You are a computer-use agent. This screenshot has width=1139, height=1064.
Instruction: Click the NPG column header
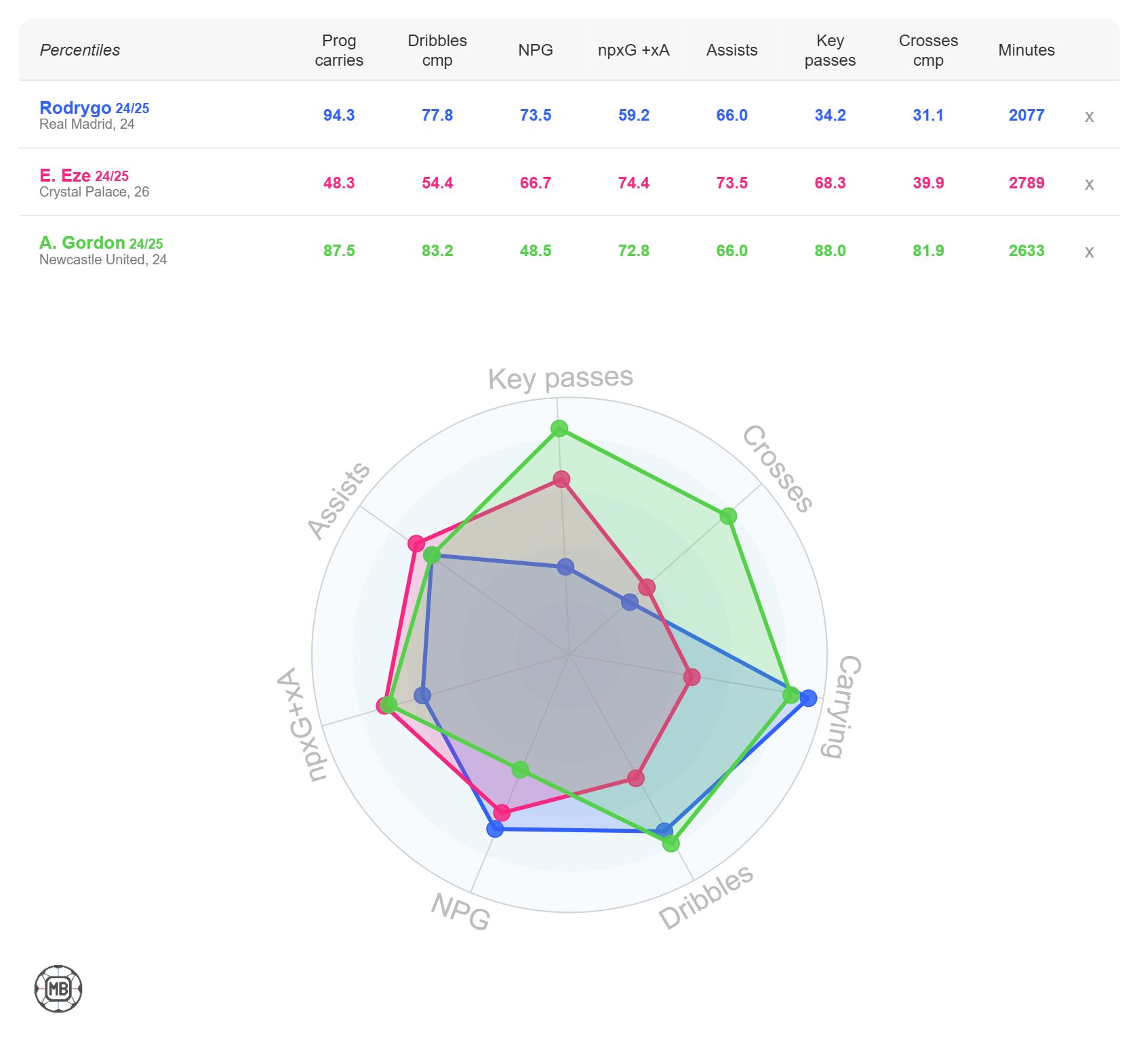[x=536, y=50]
